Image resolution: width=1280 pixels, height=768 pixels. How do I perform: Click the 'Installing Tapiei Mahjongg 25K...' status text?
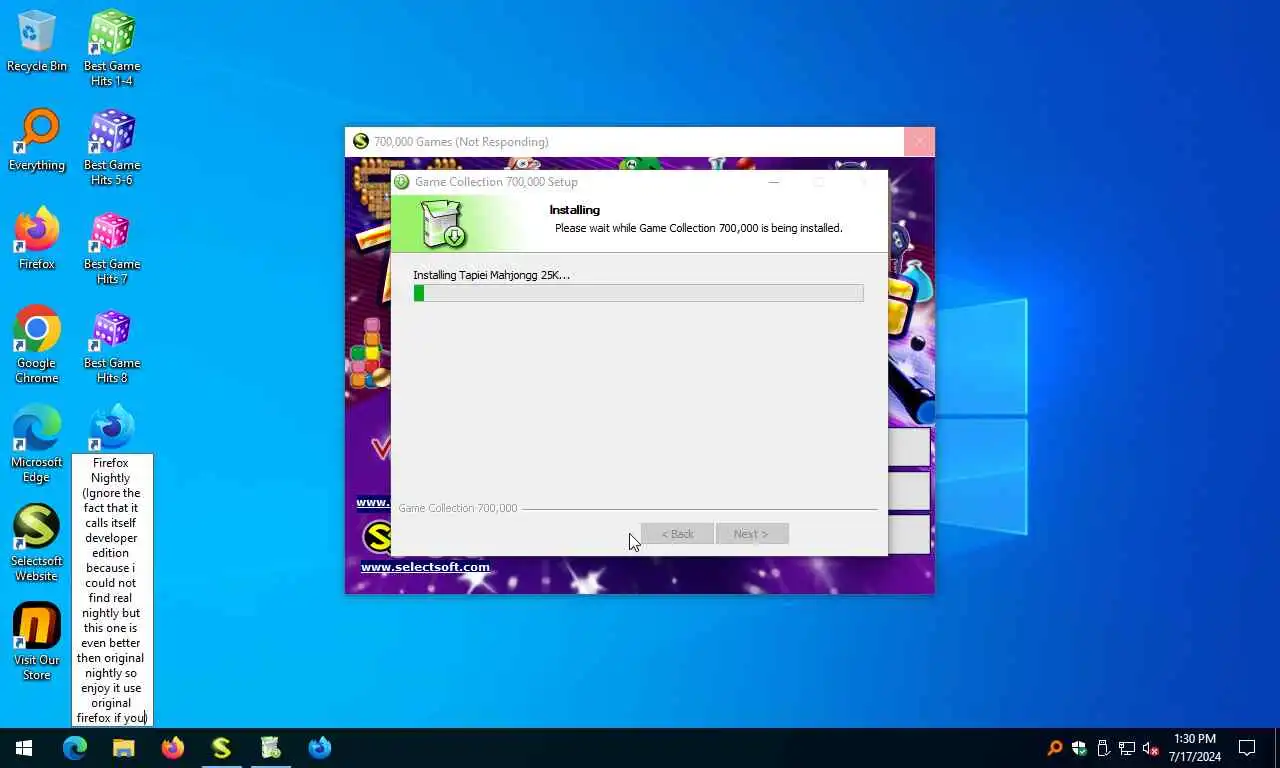491,275
